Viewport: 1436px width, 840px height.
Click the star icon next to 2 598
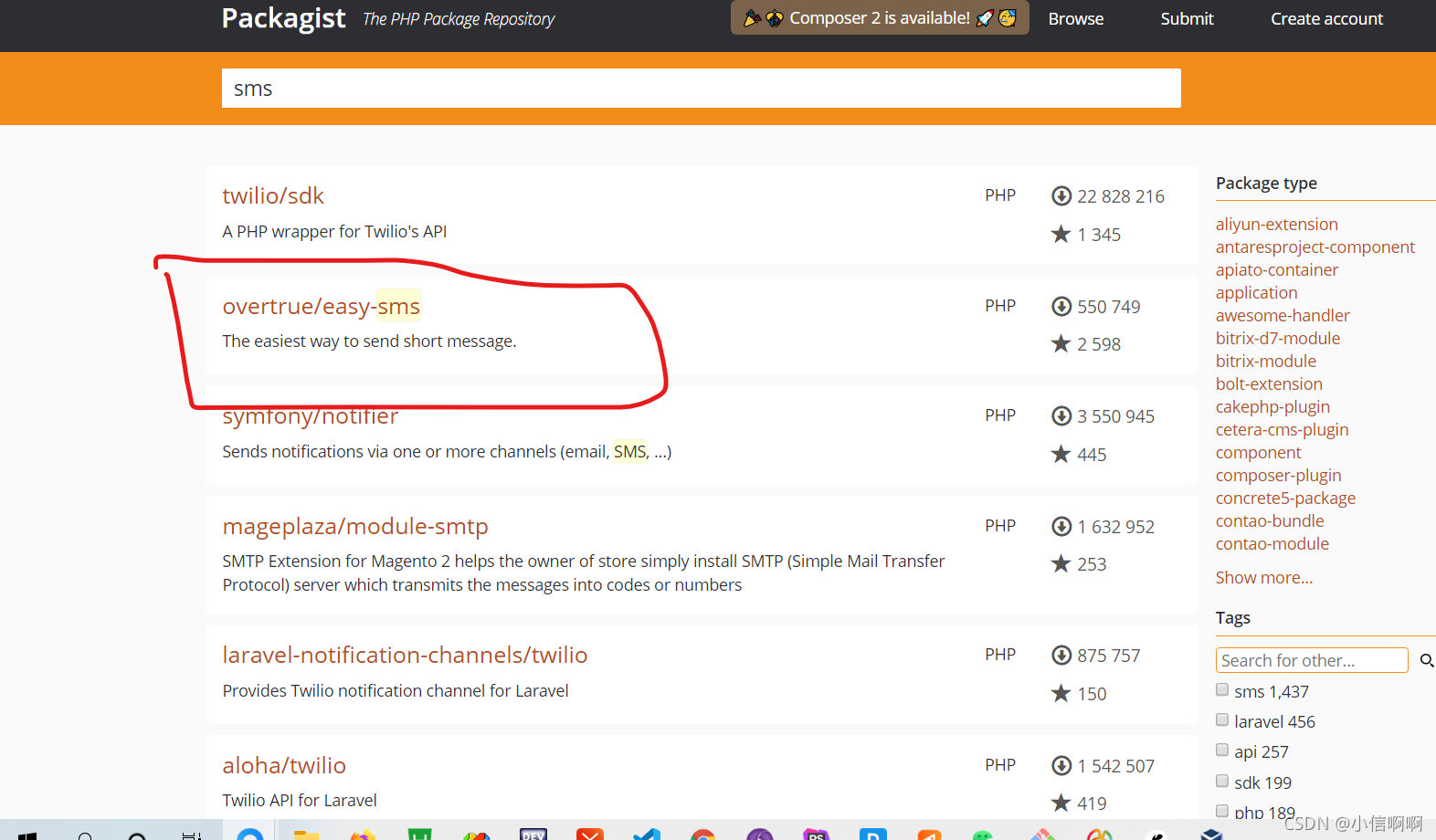coord(1061,343)
